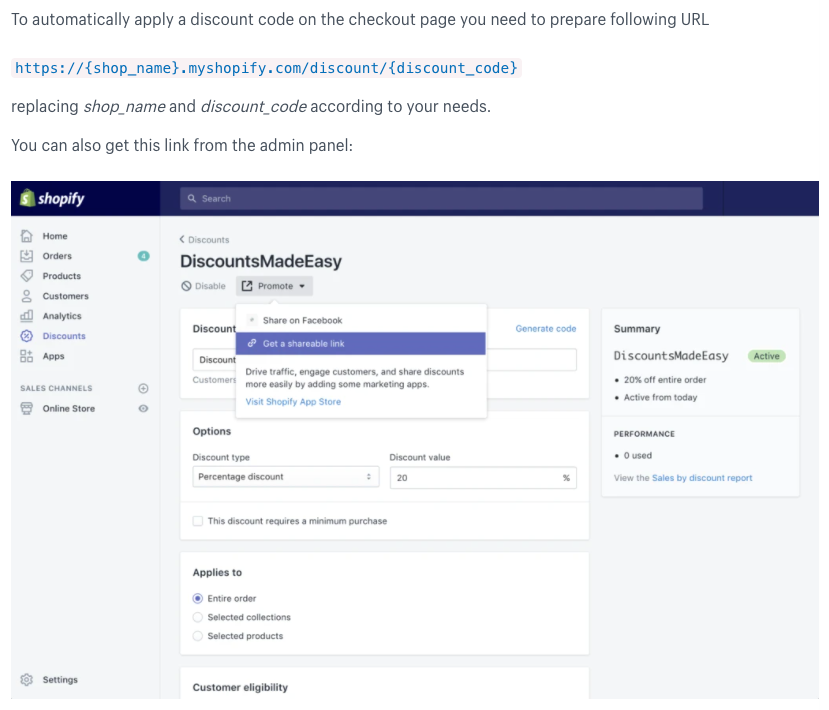Select Entire order radio button
The height and width of the screenshot is (710, 829).
[x=198, y=598]
